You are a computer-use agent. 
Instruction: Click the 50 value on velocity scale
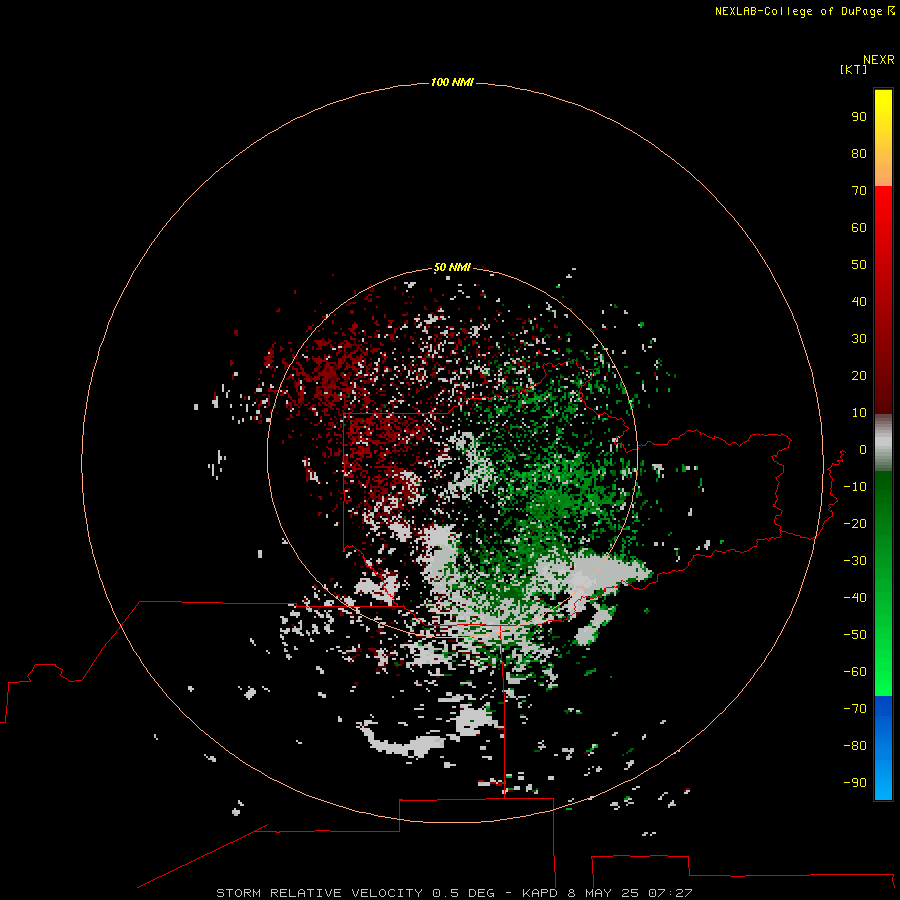[x=859, y=265]
